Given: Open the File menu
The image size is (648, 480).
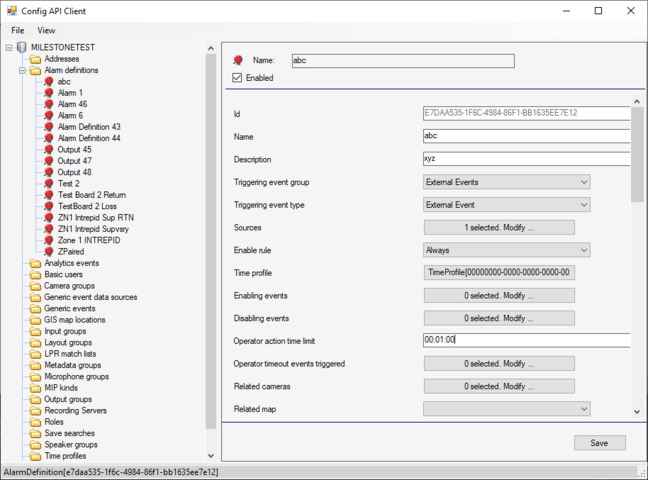Looking at the screenshot, I should 18,30.
